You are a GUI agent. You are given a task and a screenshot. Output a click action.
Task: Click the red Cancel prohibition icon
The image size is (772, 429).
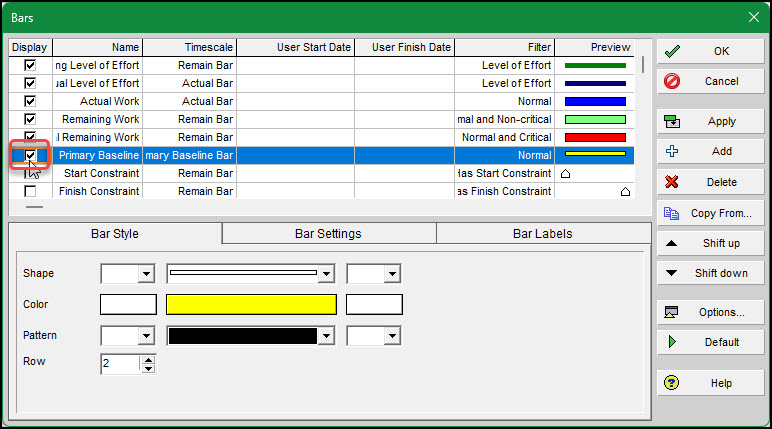[x=672, y=81]
